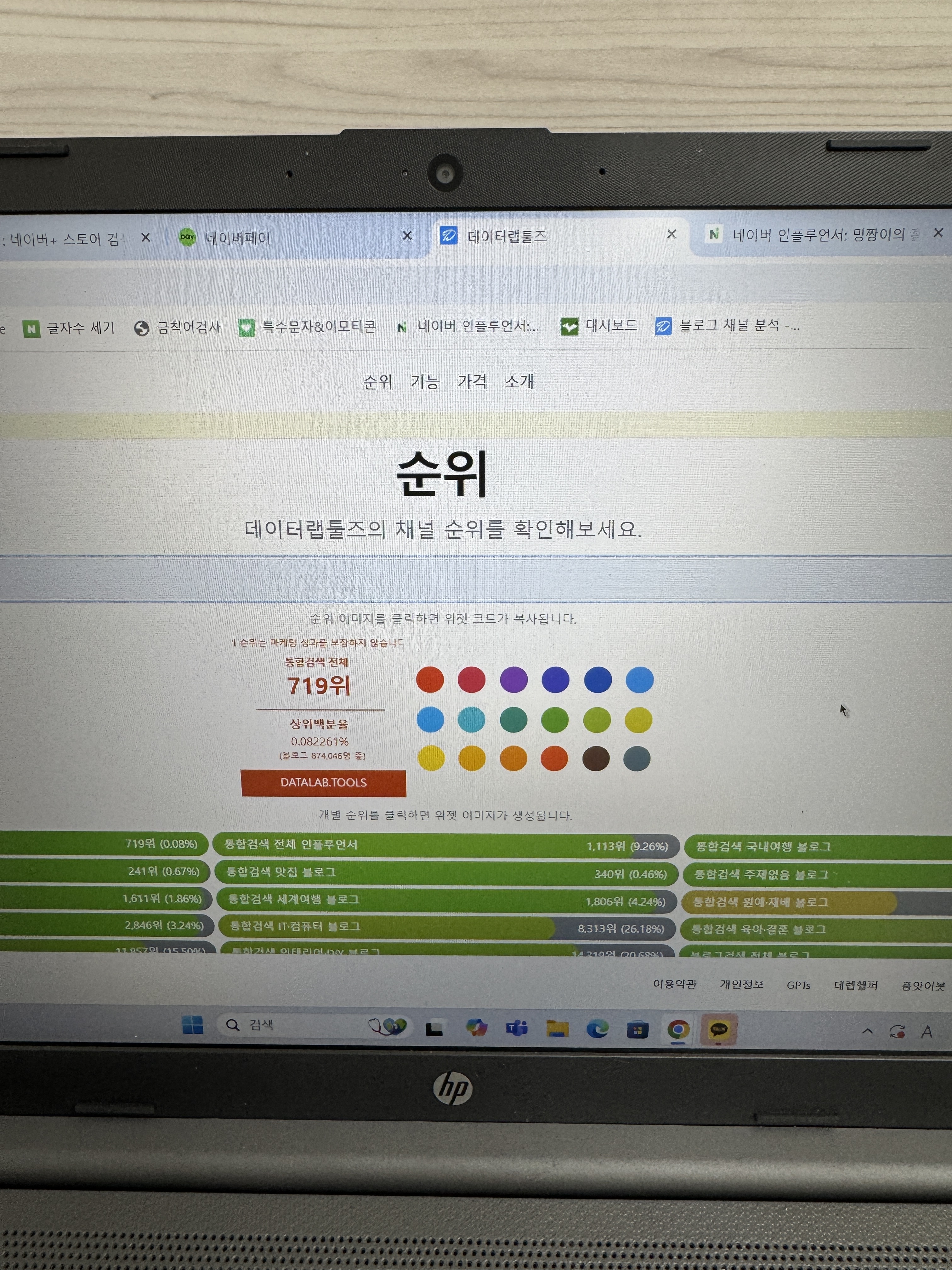Close the 네이버+ 스토어 tab
952x1270 pixels.
(x=146, y=237)
